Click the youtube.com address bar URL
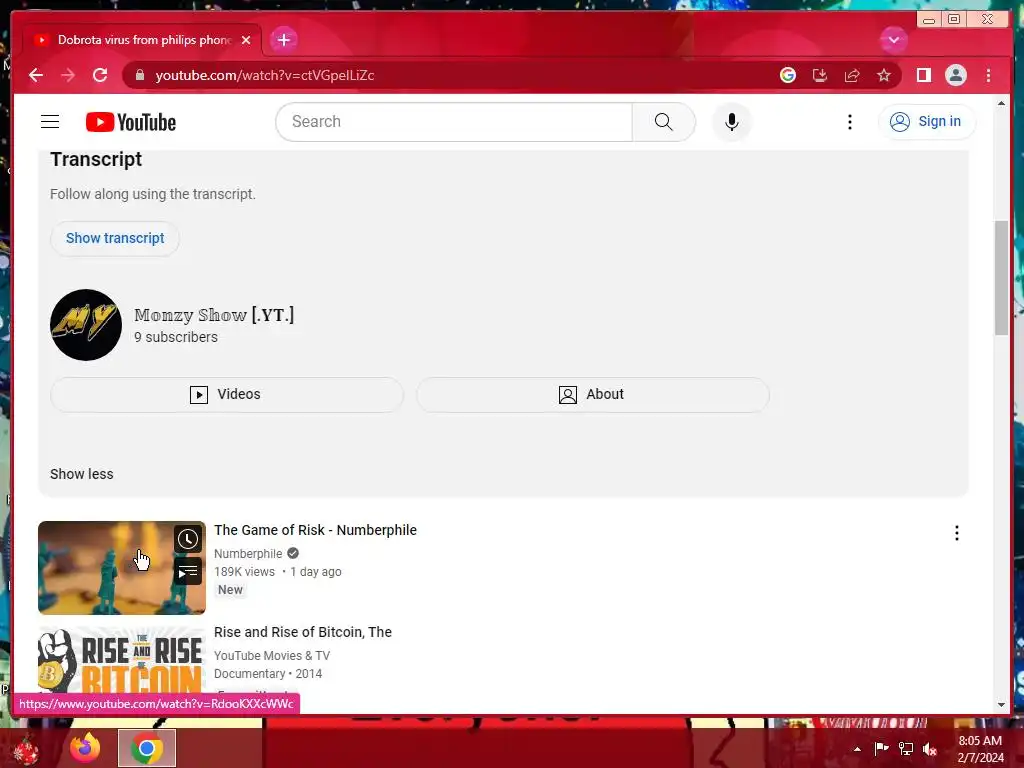 (x=264, y=75)
